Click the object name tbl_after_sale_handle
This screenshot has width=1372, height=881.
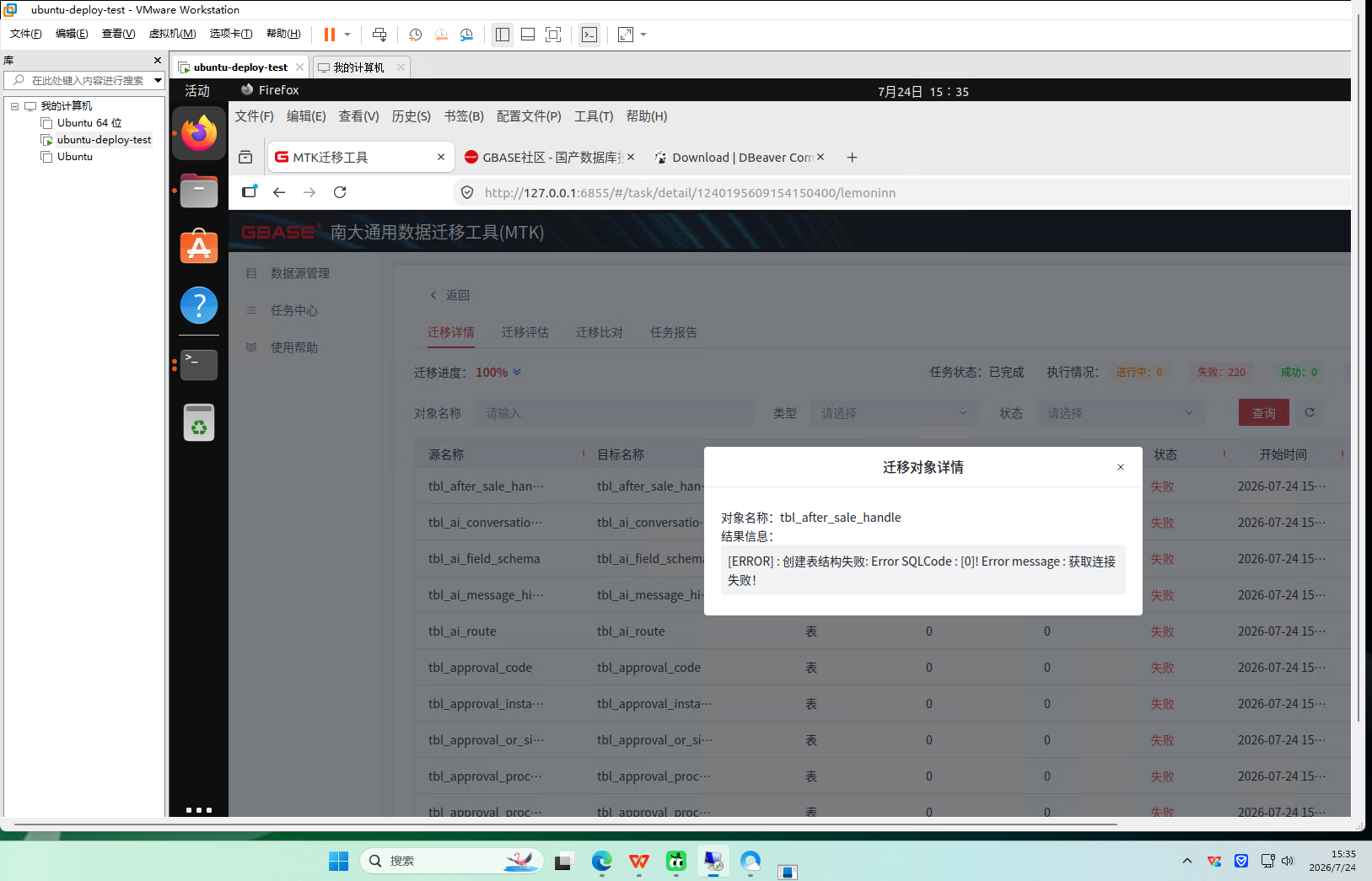point(841,518)
